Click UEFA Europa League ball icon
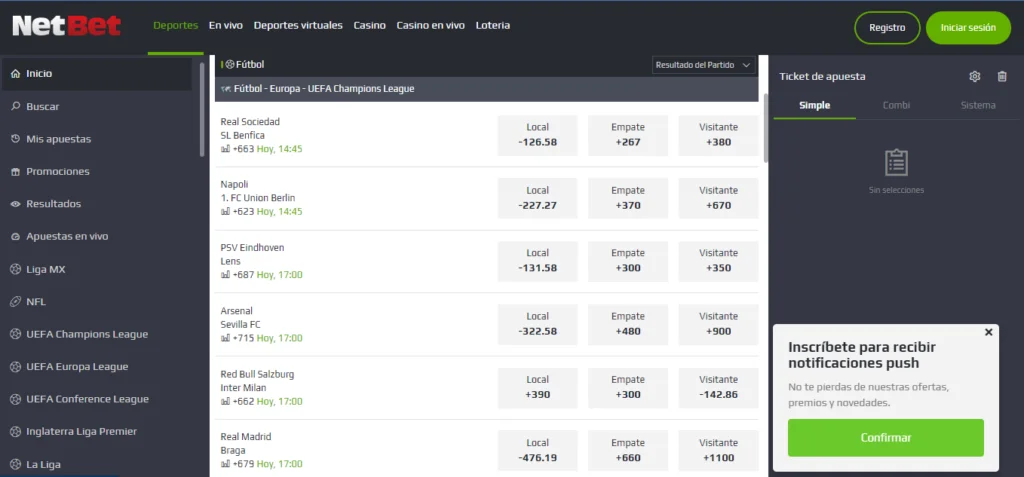The width and height of the screenshot is (1024, 477). pyautogui.click(x=16, y=367)
